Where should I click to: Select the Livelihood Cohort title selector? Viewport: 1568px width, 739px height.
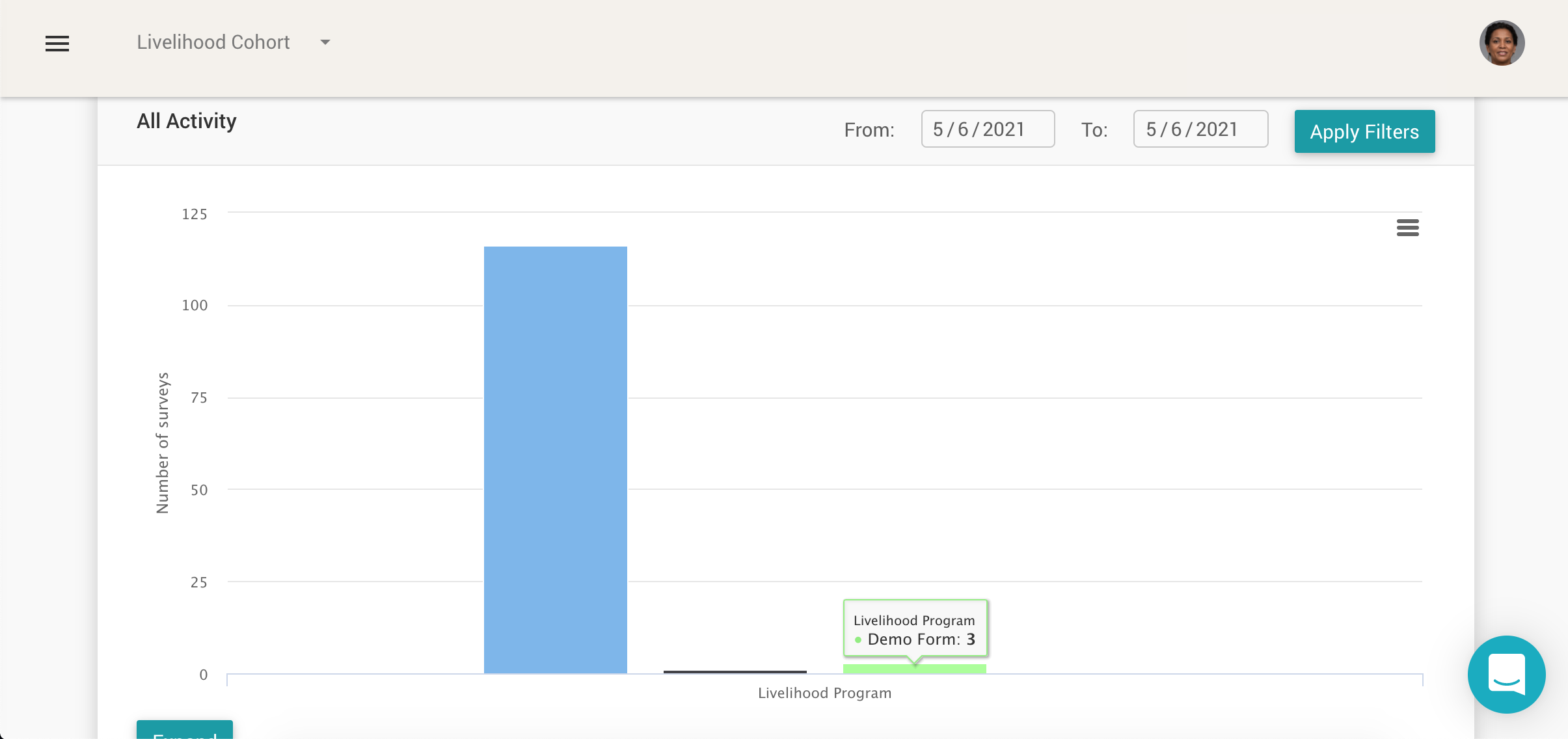tap(213, 43)
